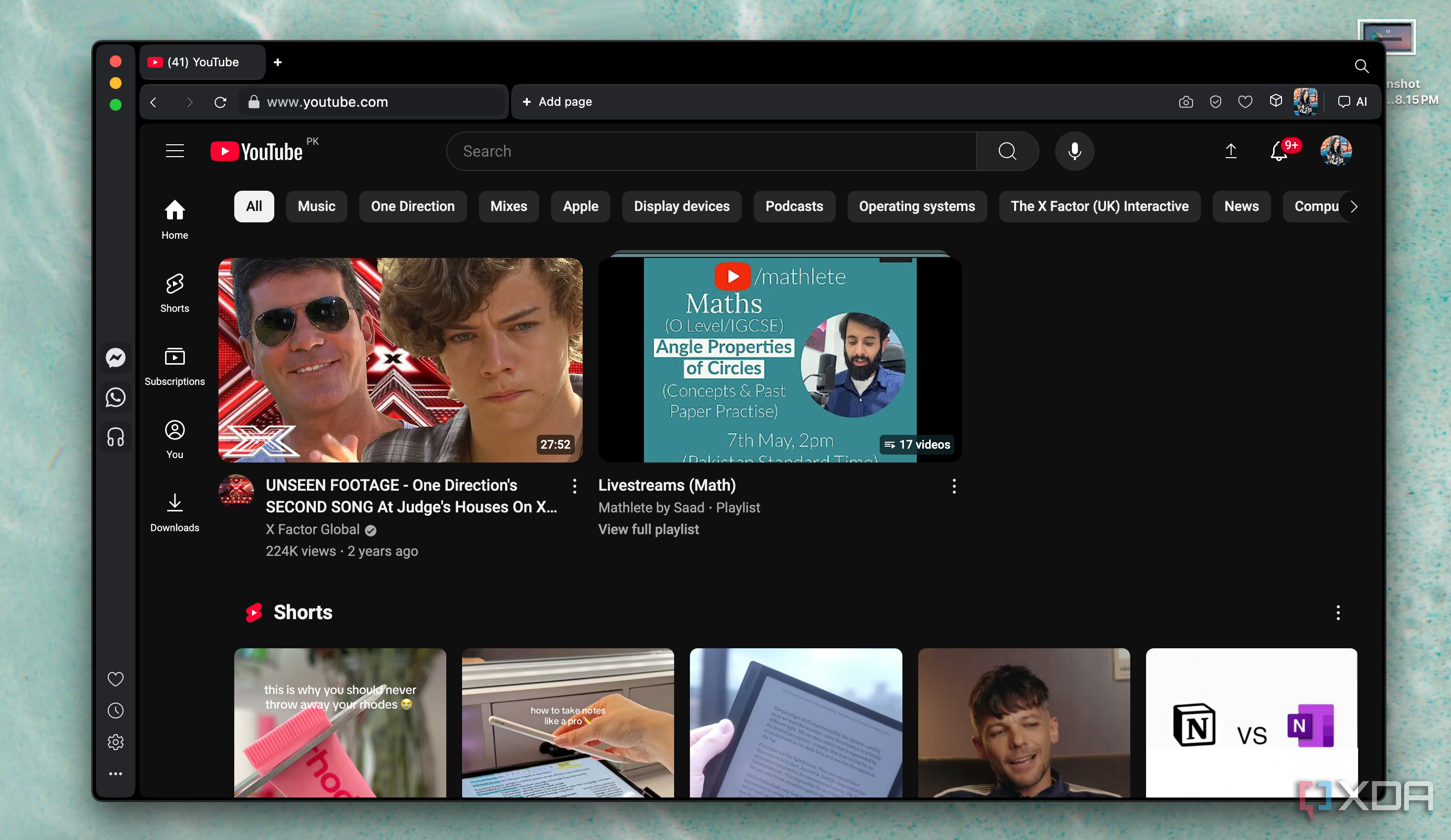The width and height of the screenshot is (1451, 840).
Task: Open X Factor Global channel link
Action: [x=313, y=529]
